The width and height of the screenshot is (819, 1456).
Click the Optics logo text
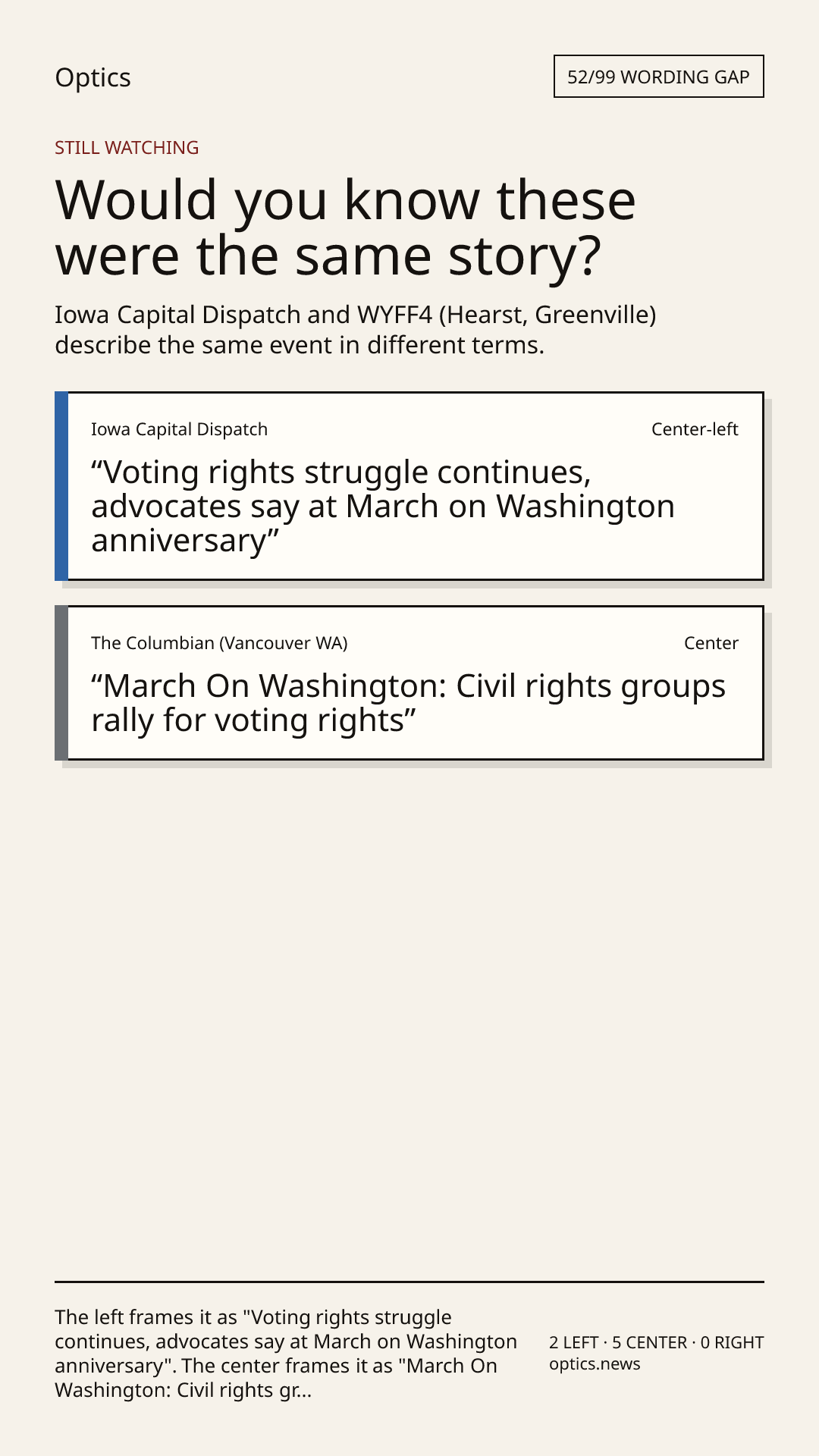[93, 77]
